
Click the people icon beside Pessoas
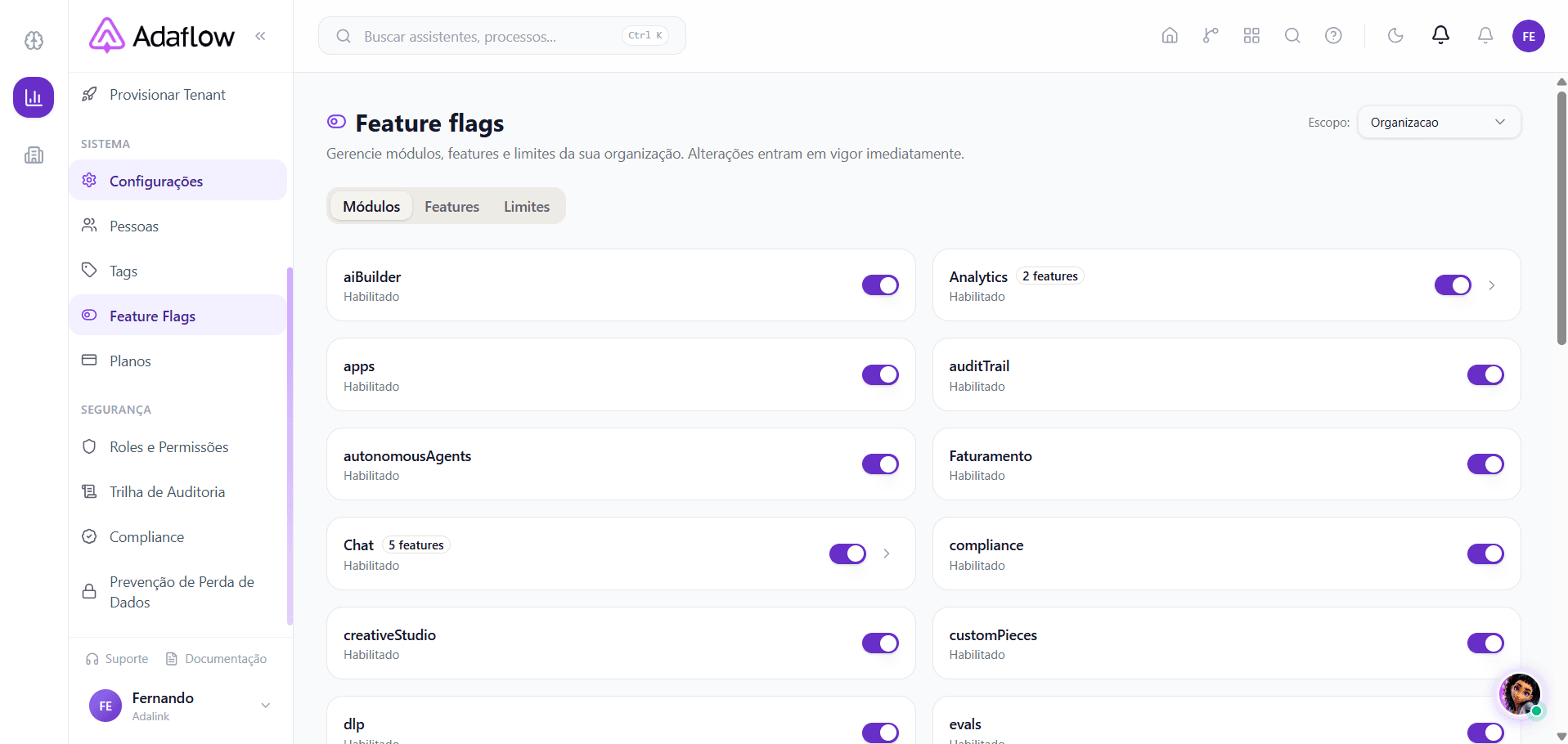pos(89,225)
